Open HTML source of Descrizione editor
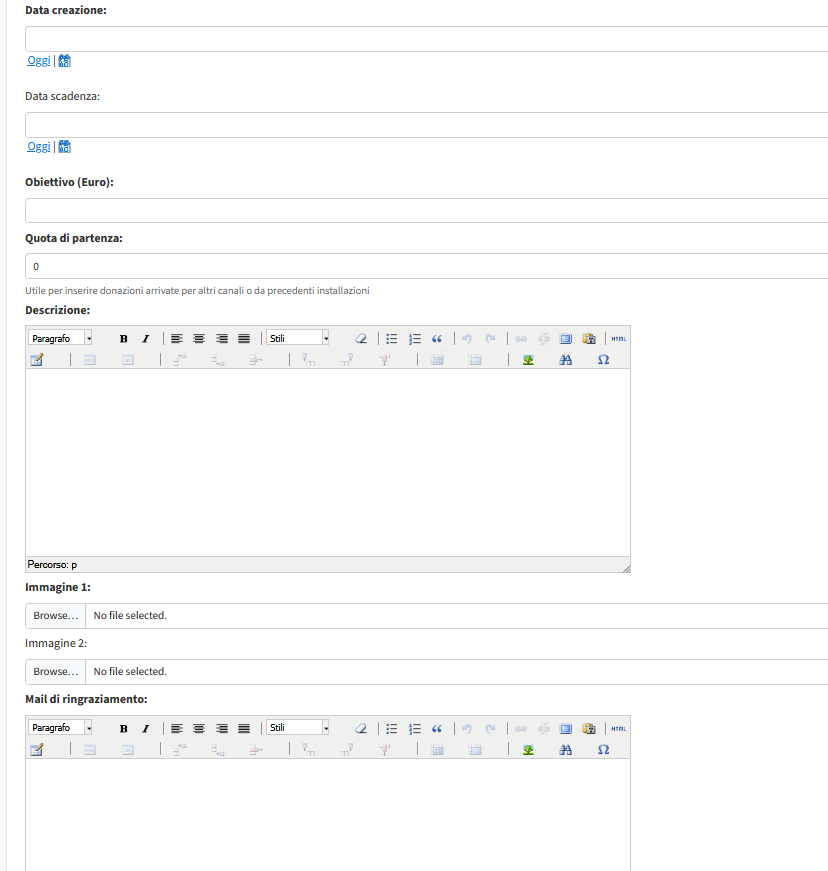This screenshot has width=828, height=871. (x=618, y=339)
